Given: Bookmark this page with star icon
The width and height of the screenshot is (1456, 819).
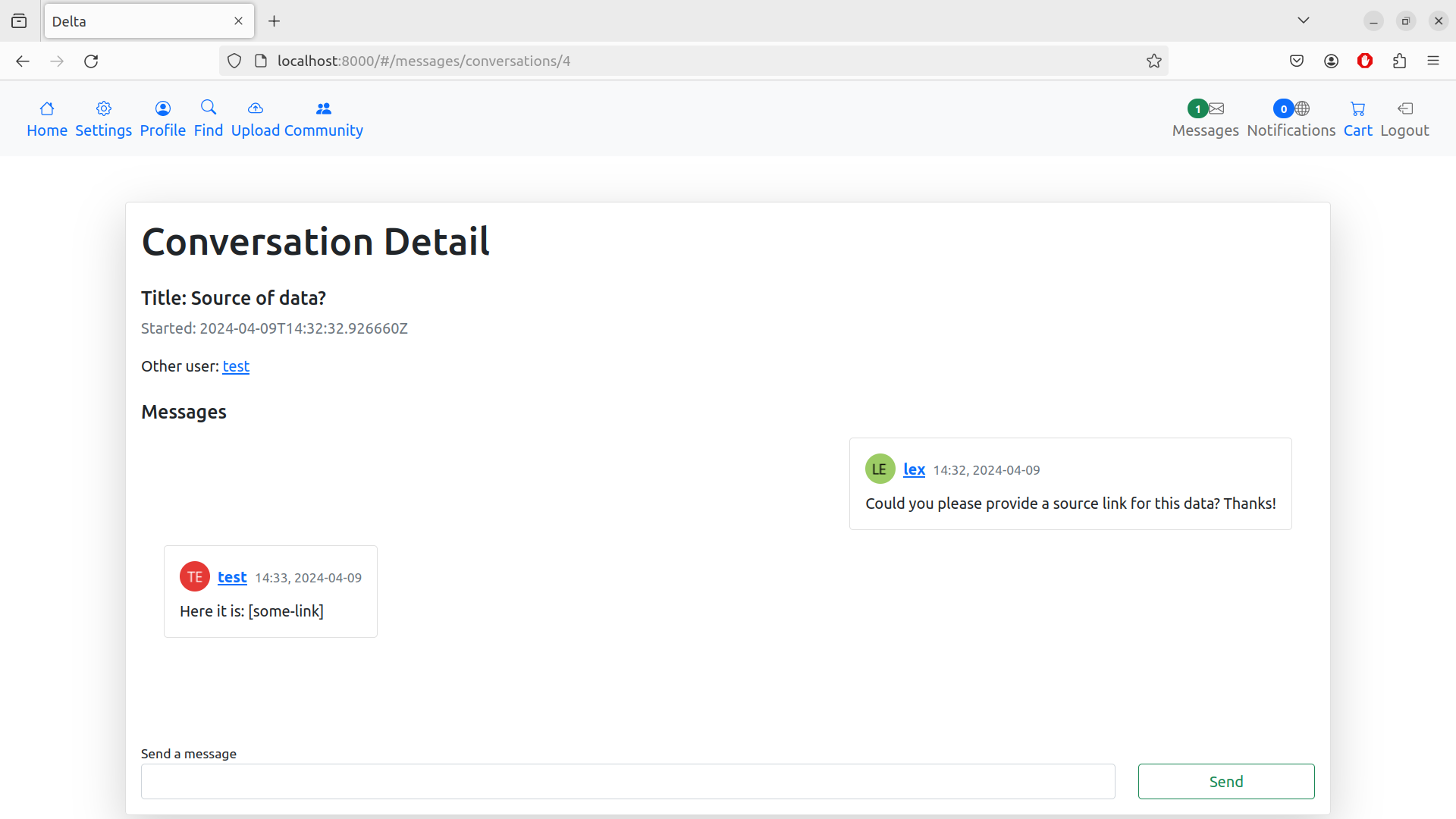Looking at the screenshot, I should pos(1153,61).
